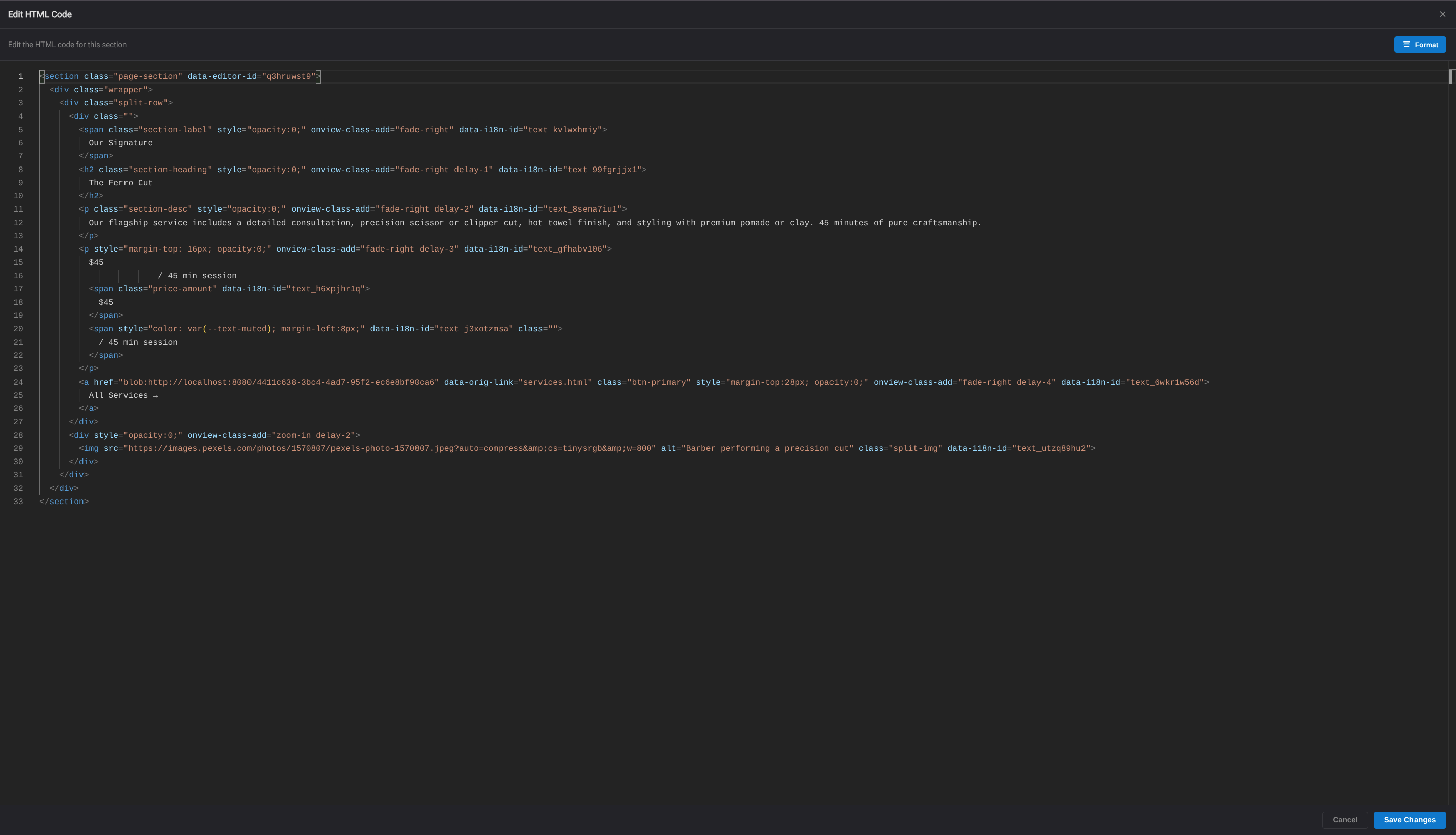Click the "text_utzq89hu2" i18n id value
1456x835 pixels.
(1051, 448)
